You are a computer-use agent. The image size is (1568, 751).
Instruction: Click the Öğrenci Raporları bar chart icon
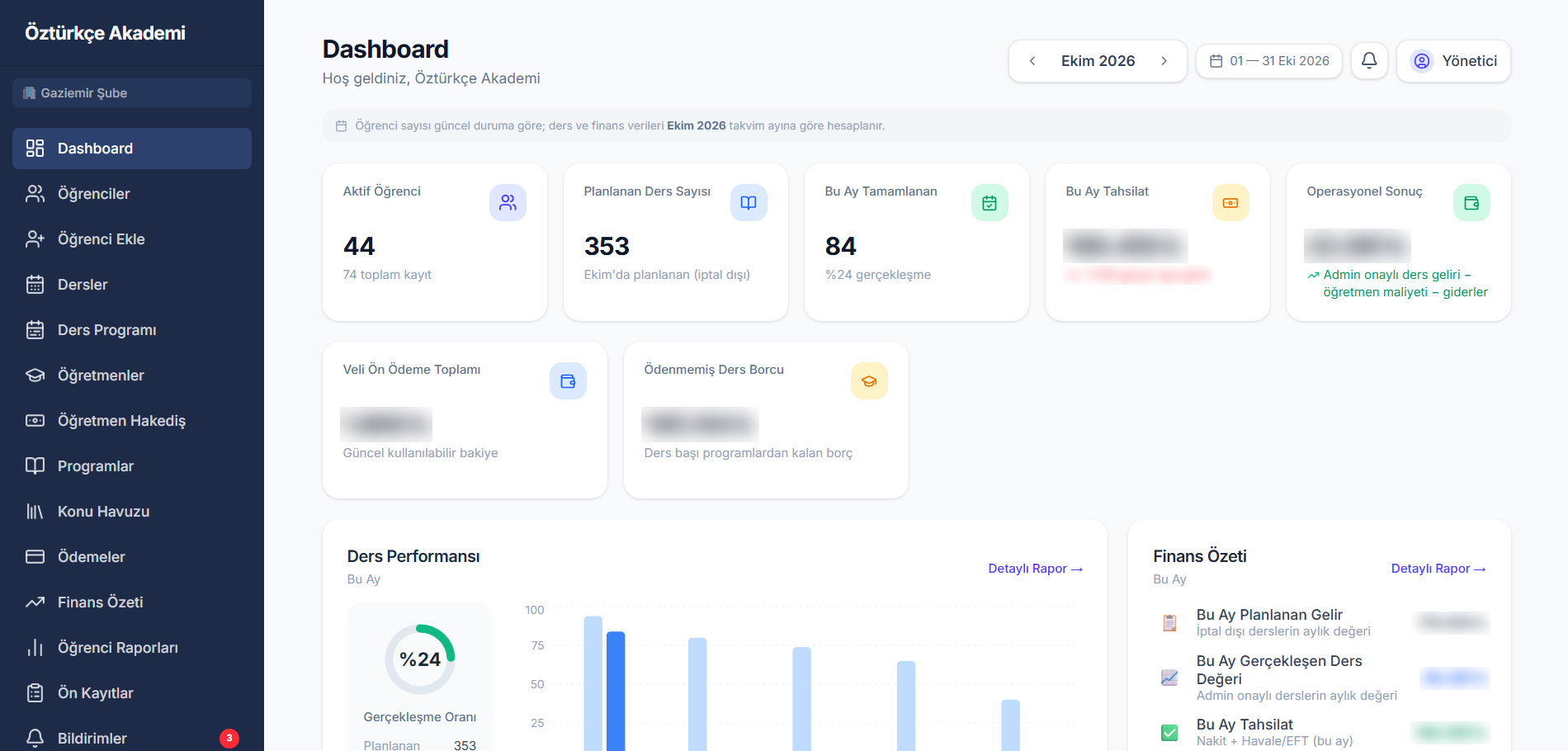pos(35,648)
